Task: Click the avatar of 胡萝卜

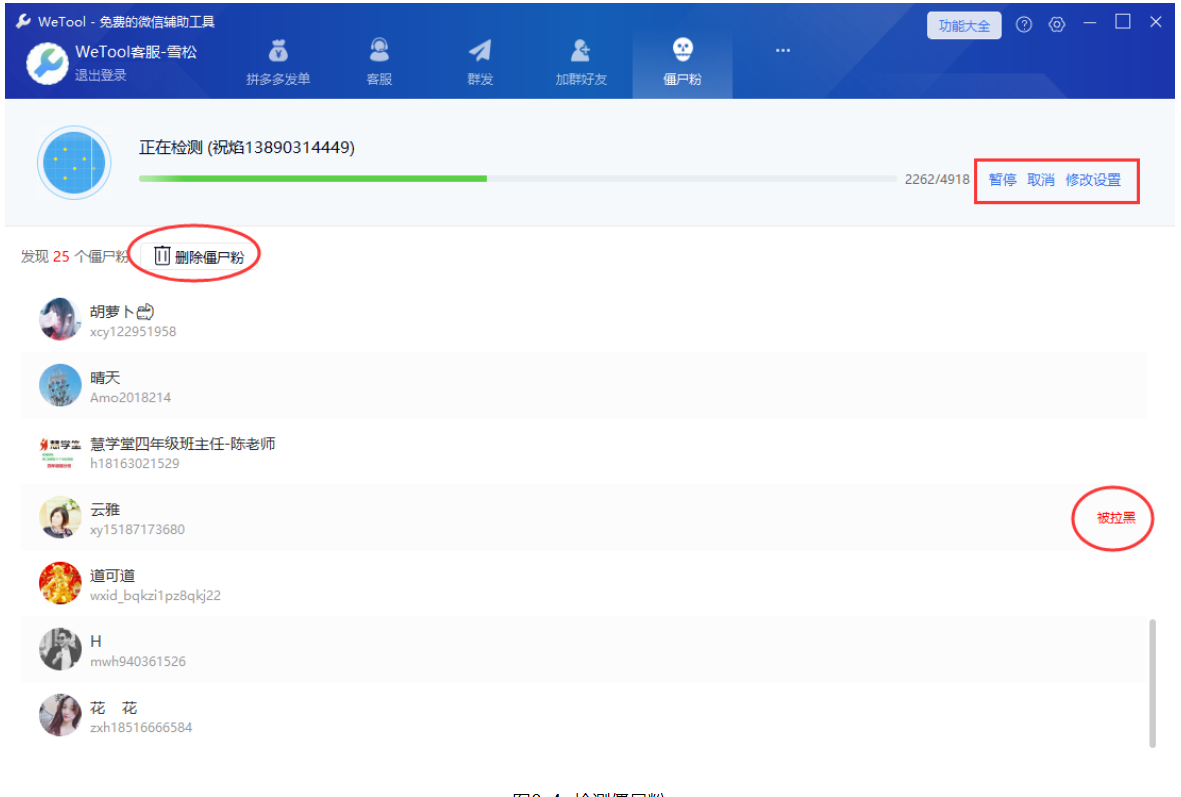Action: point(60,319)
